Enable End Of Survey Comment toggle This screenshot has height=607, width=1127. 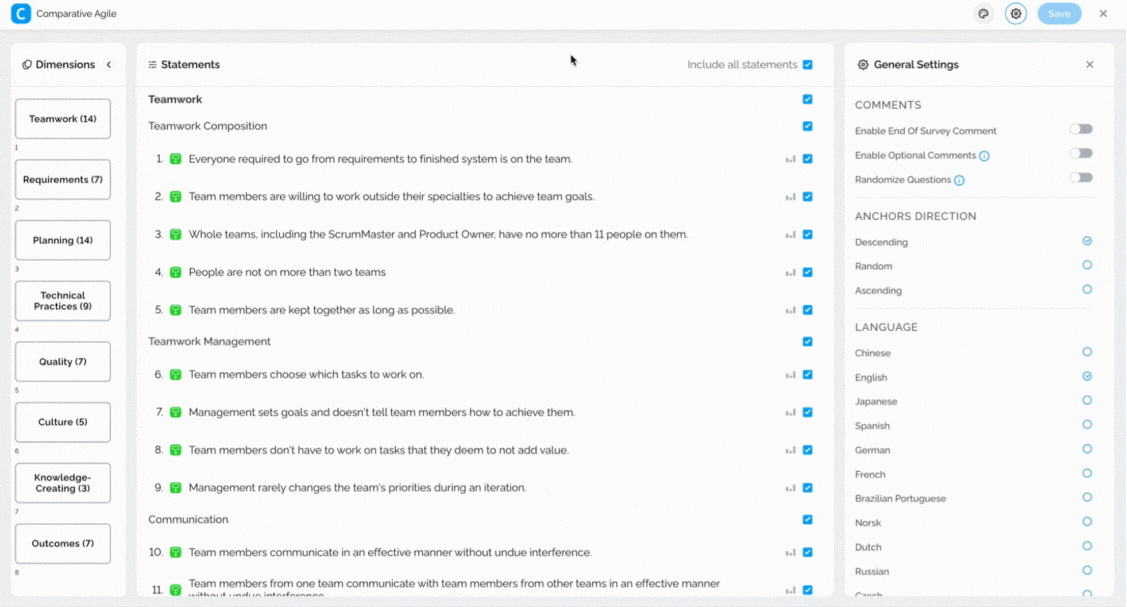pos(1081,129)
